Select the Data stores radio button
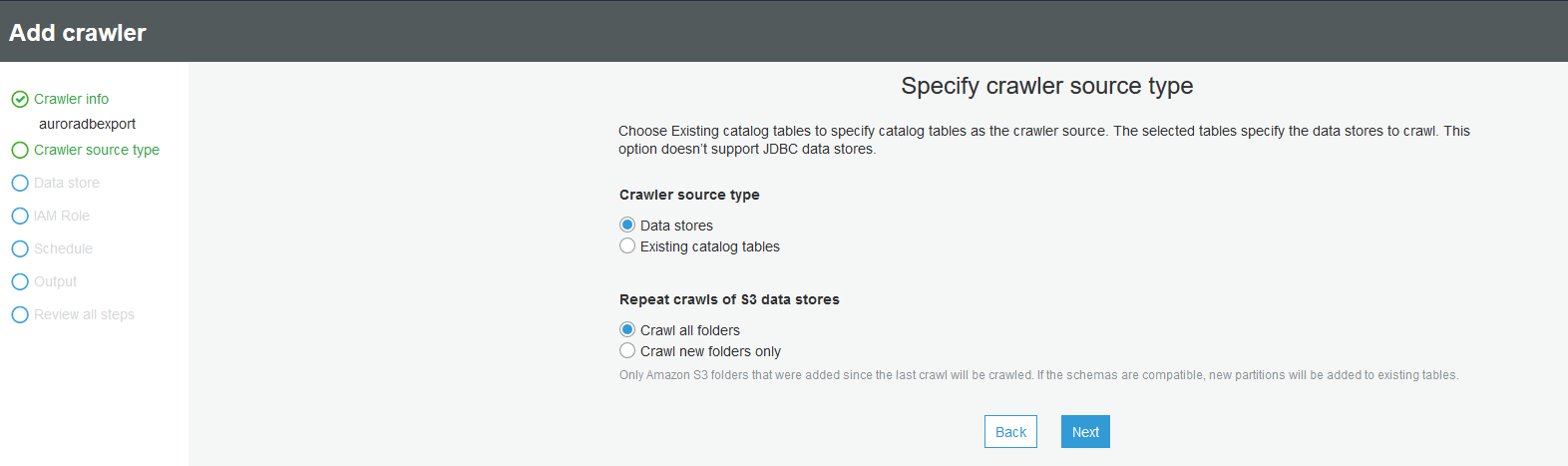This screenshot has height=466, width=1568. point(627,226)
